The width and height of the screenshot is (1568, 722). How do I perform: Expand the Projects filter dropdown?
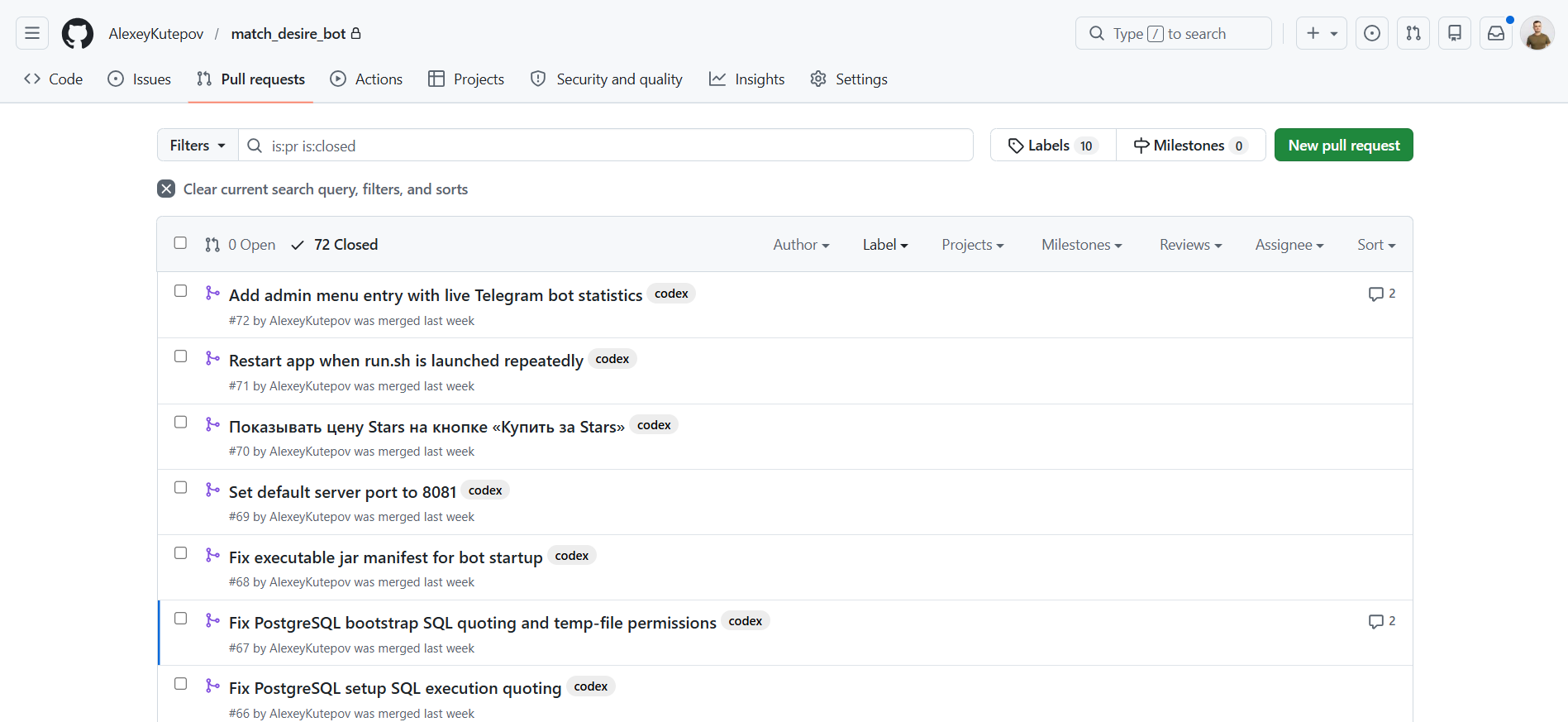(x=973, y=245)
